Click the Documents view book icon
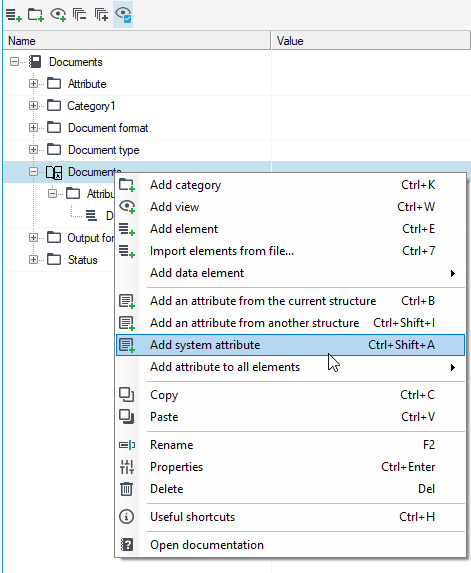 [x=54, y=172]
